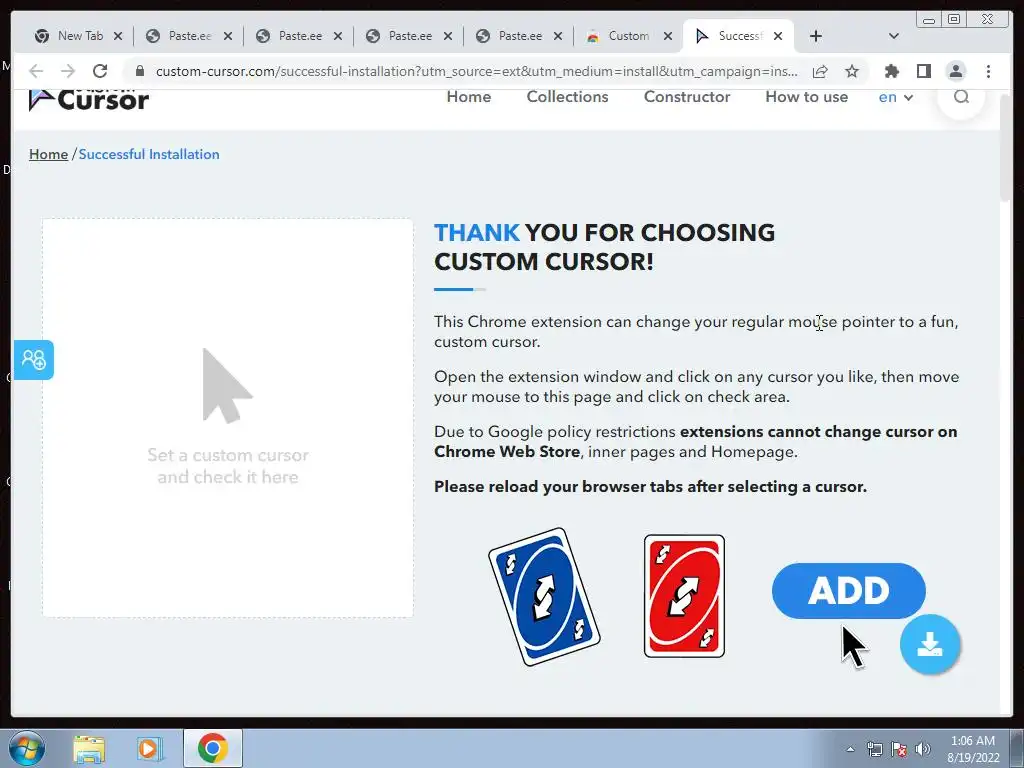Click the volume speaker tray icon
The height and width of the screenshot is (768, 1024).
tap(923, 749)
